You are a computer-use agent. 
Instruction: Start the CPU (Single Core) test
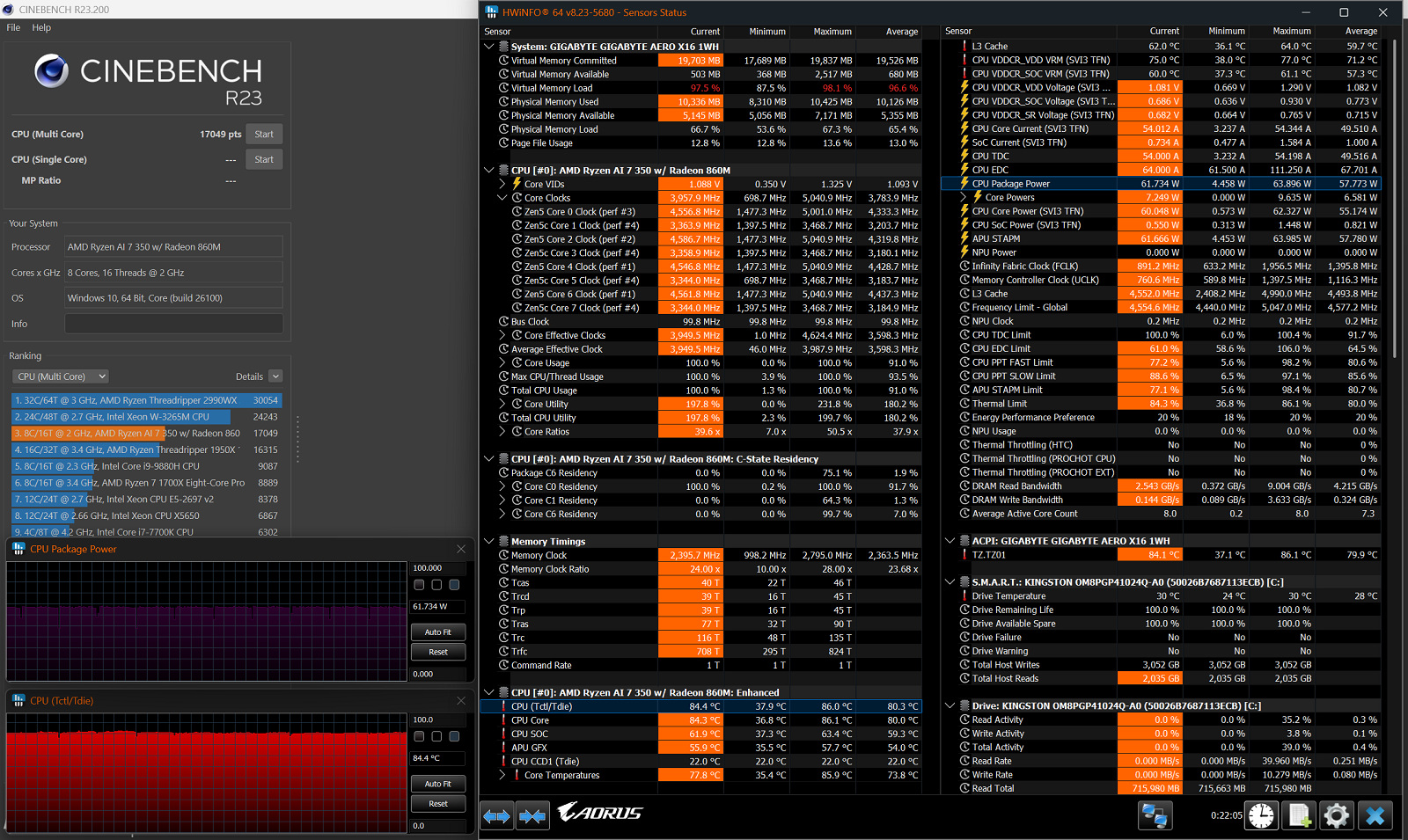pyautogui.click(x=264, y=160)
